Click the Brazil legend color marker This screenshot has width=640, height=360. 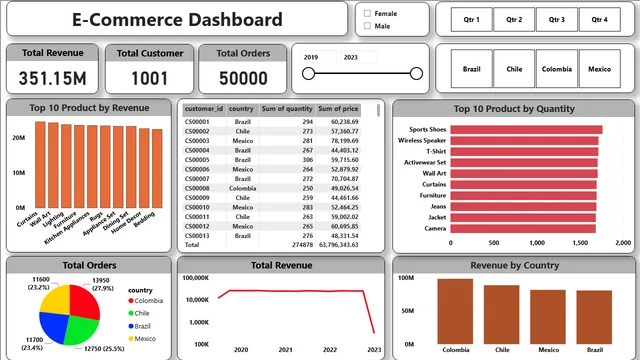click(131, 326)
